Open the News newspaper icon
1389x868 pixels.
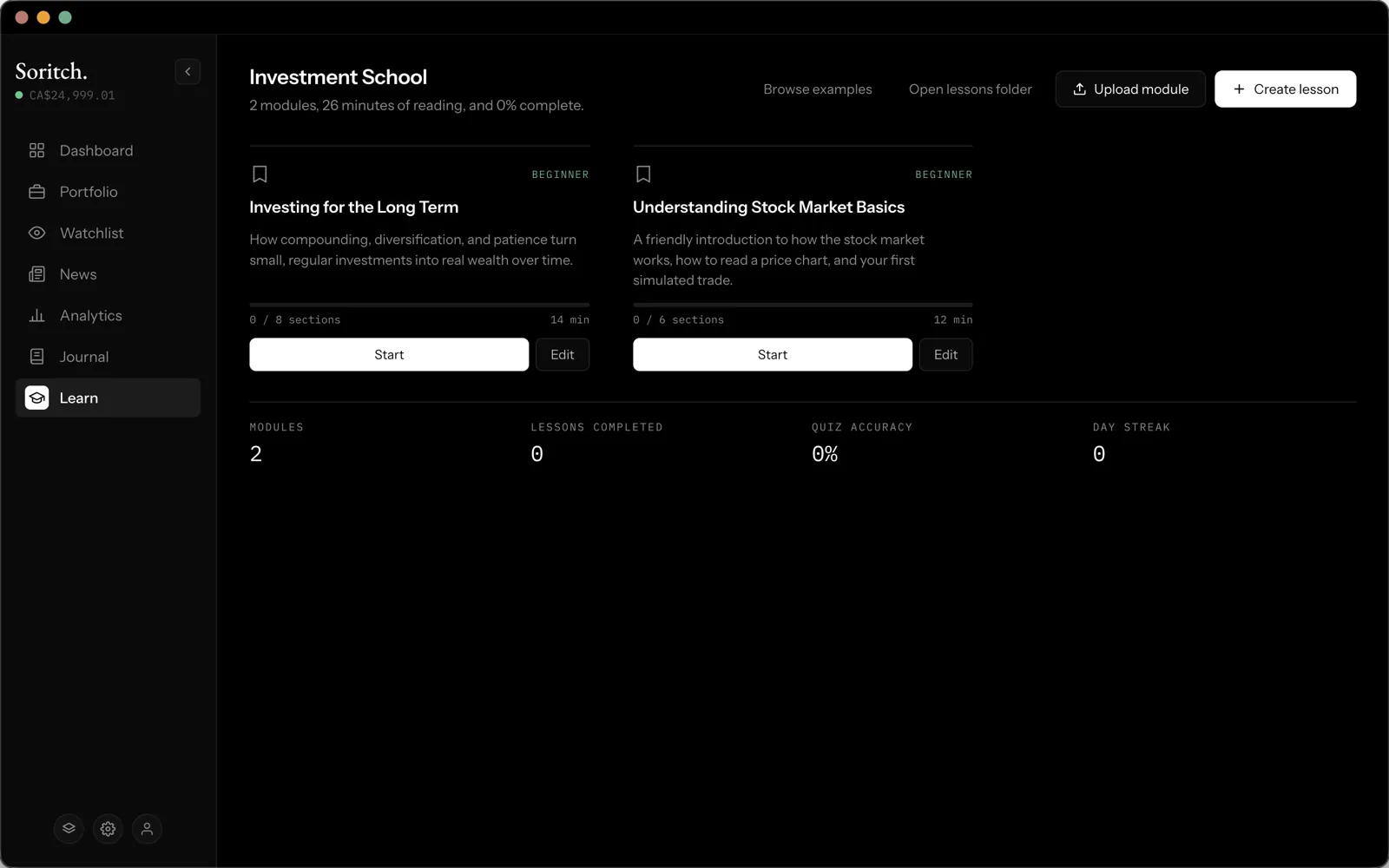[36, 274]
